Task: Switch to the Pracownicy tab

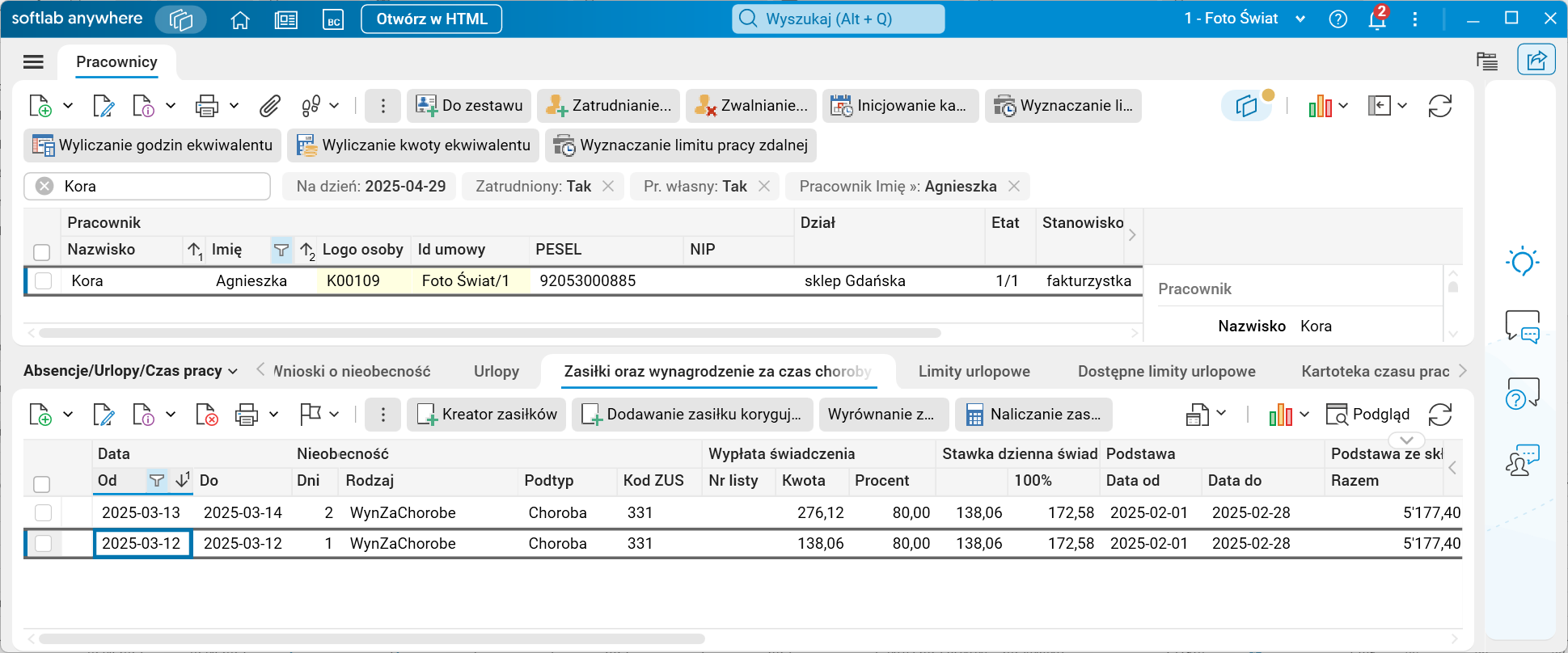Action: pyautogui.click(x=116, y=62)
